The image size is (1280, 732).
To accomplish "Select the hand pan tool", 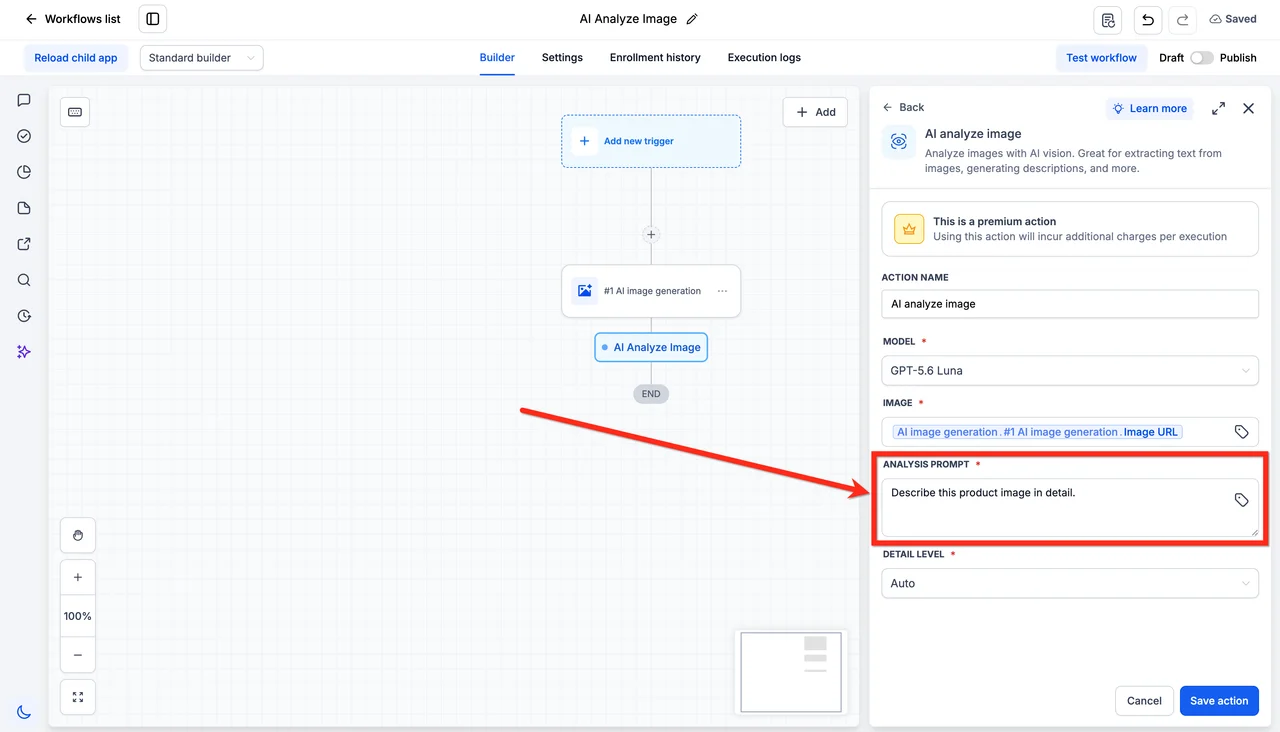I will 78,536.
